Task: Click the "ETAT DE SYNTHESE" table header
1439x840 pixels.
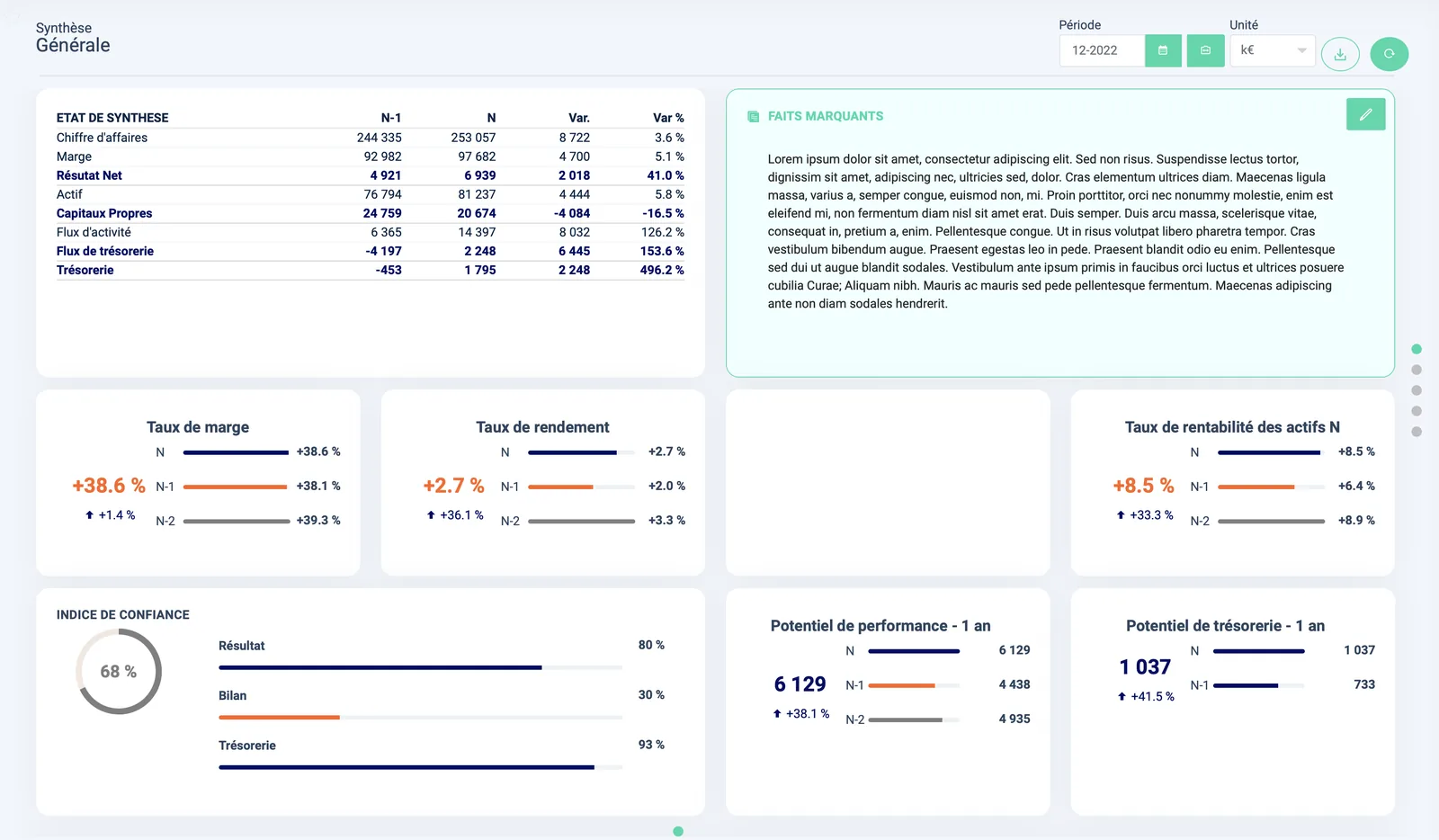Action: tap(112, 118)
